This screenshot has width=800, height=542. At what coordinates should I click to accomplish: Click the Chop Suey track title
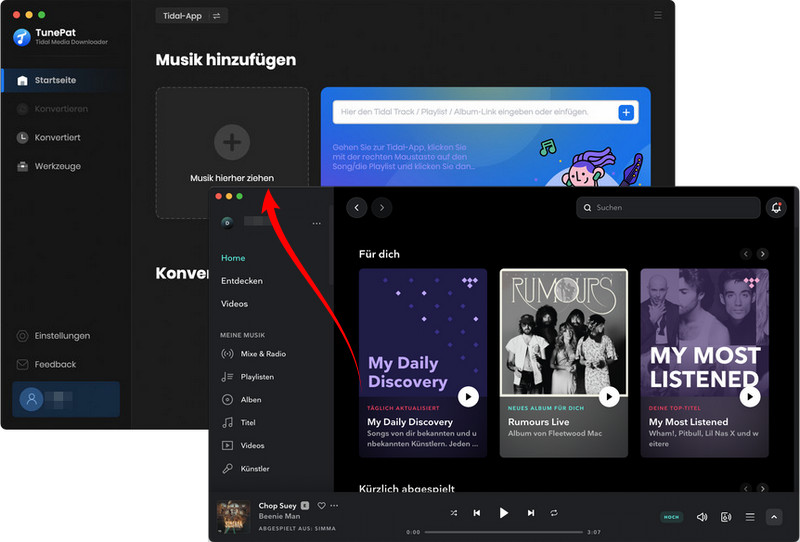pyautogui.click(x=277, y=505)
